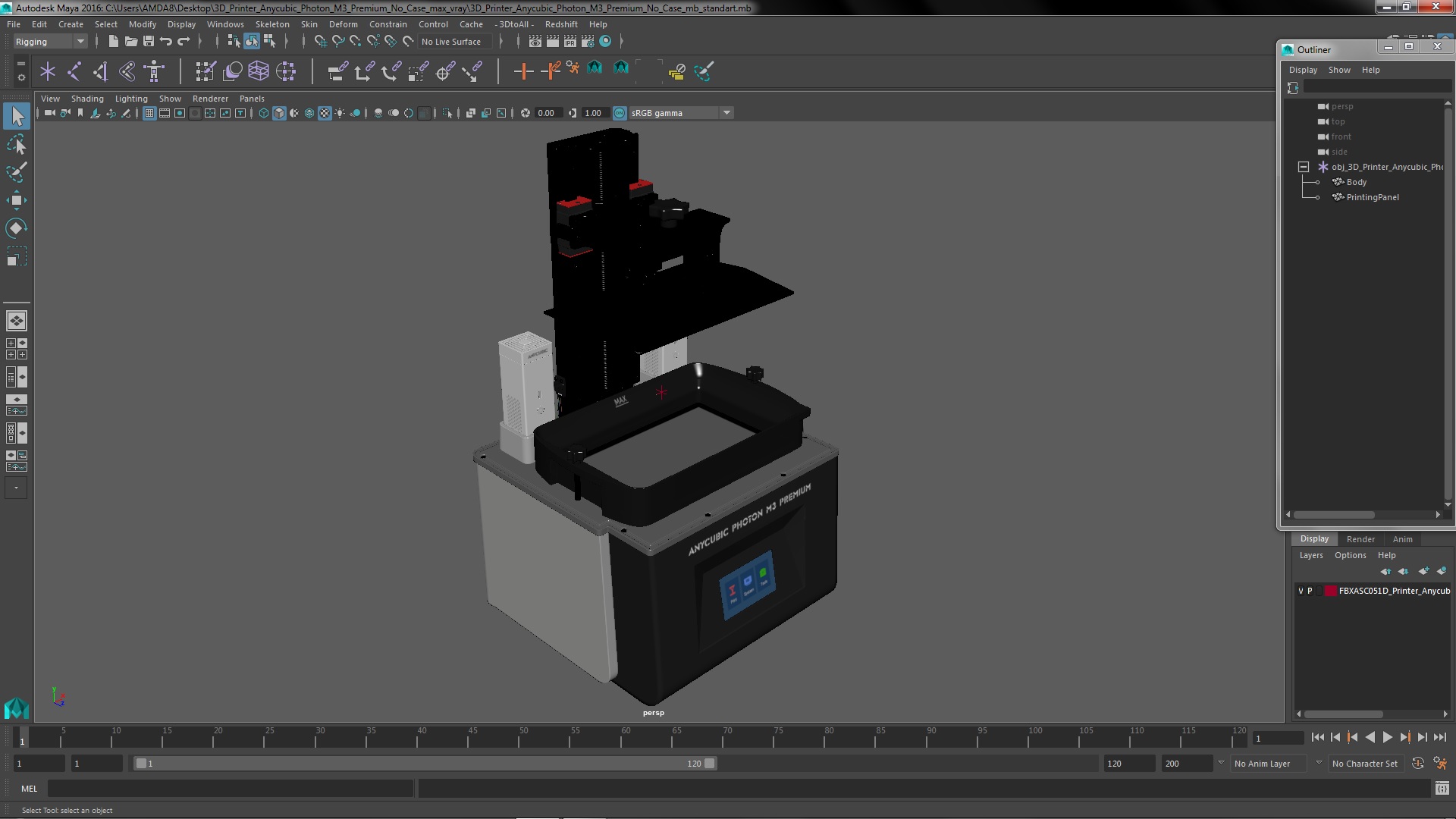Click the current frame input field
This screenshot has height=819, width=1456.
1278,738
